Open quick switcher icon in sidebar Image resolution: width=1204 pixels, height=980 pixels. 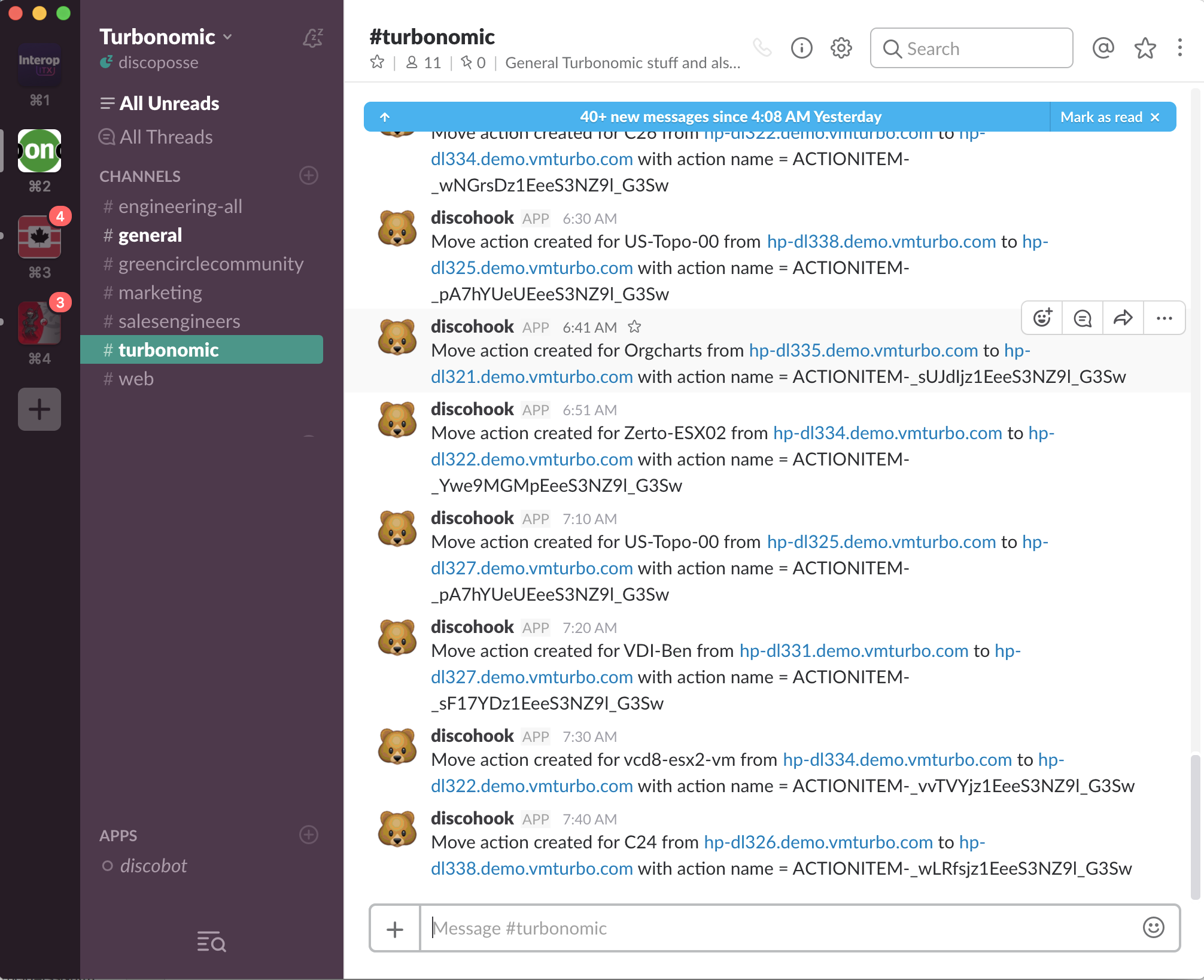click(211, 942)
